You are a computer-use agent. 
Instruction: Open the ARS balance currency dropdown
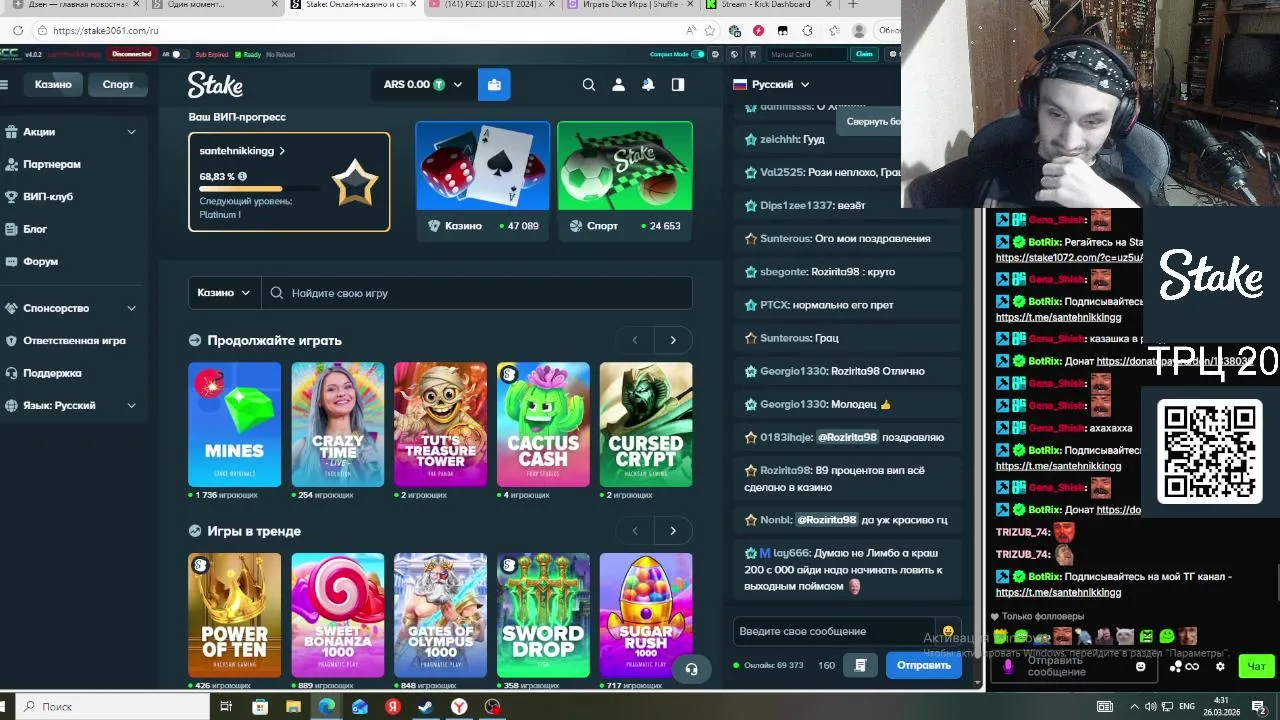(x=423, y=85)
